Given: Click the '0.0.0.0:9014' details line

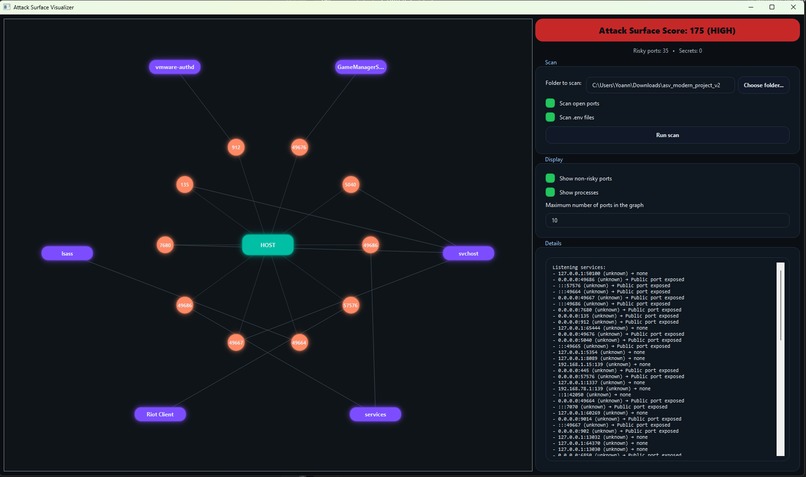Looking at the screenshot, I should pos(619,419).
